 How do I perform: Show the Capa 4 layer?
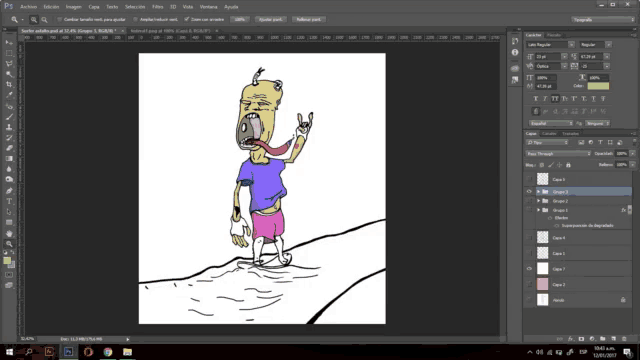529,238
